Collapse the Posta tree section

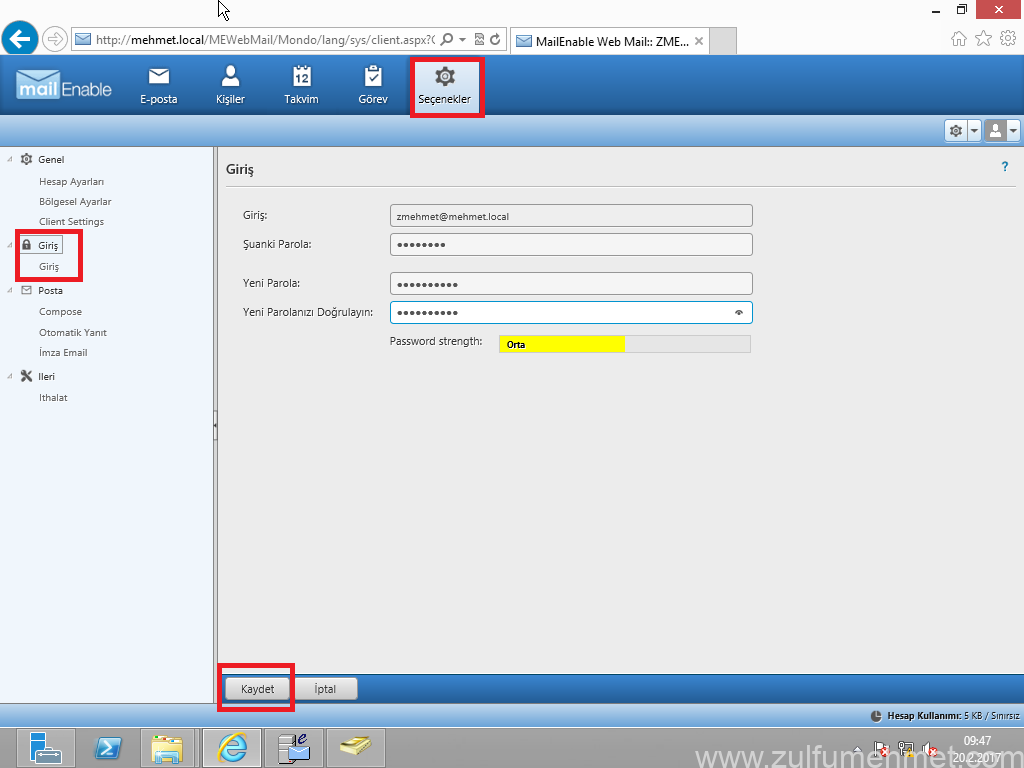point(10,290)
